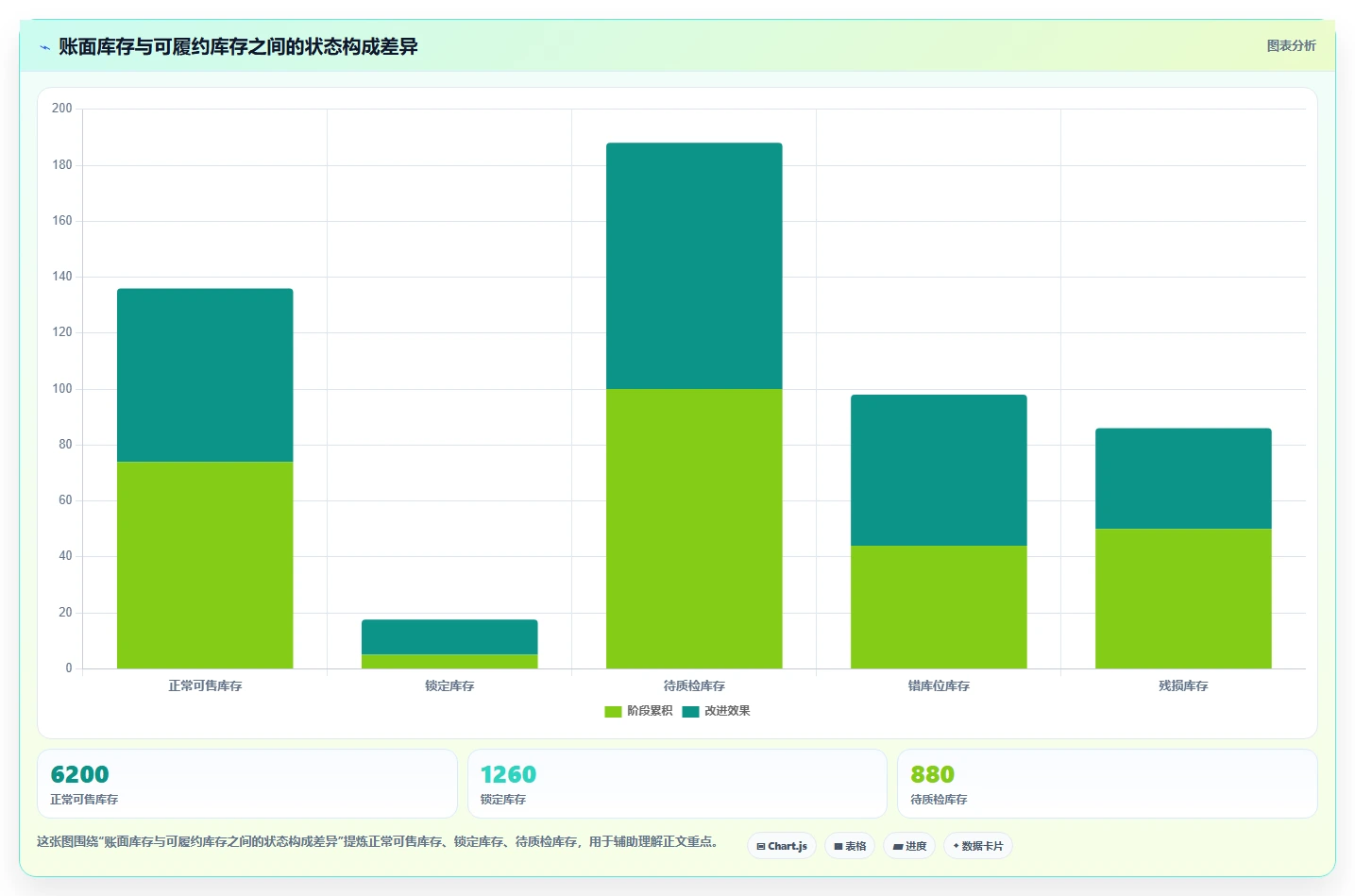Click the teal segment of 残损库存 bar
Viewport: 1355px width, 896px height.
[x=1183, y=479]
